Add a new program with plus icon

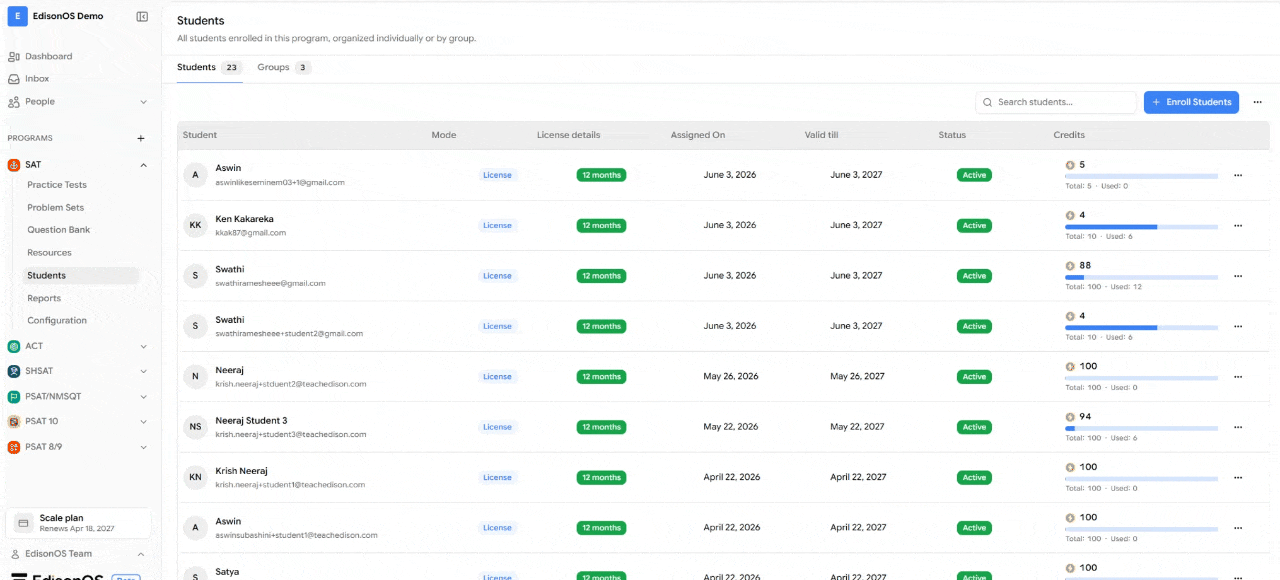pyautogui.click(x=141, y=138)
